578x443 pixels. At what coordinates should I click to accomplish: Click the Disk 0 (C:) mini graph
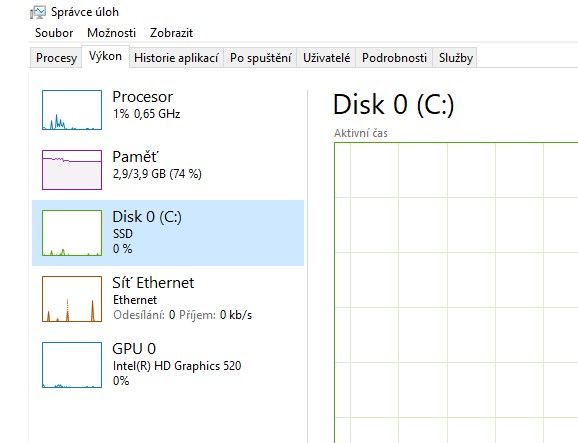pyautogui.click(x=72, y=233)
